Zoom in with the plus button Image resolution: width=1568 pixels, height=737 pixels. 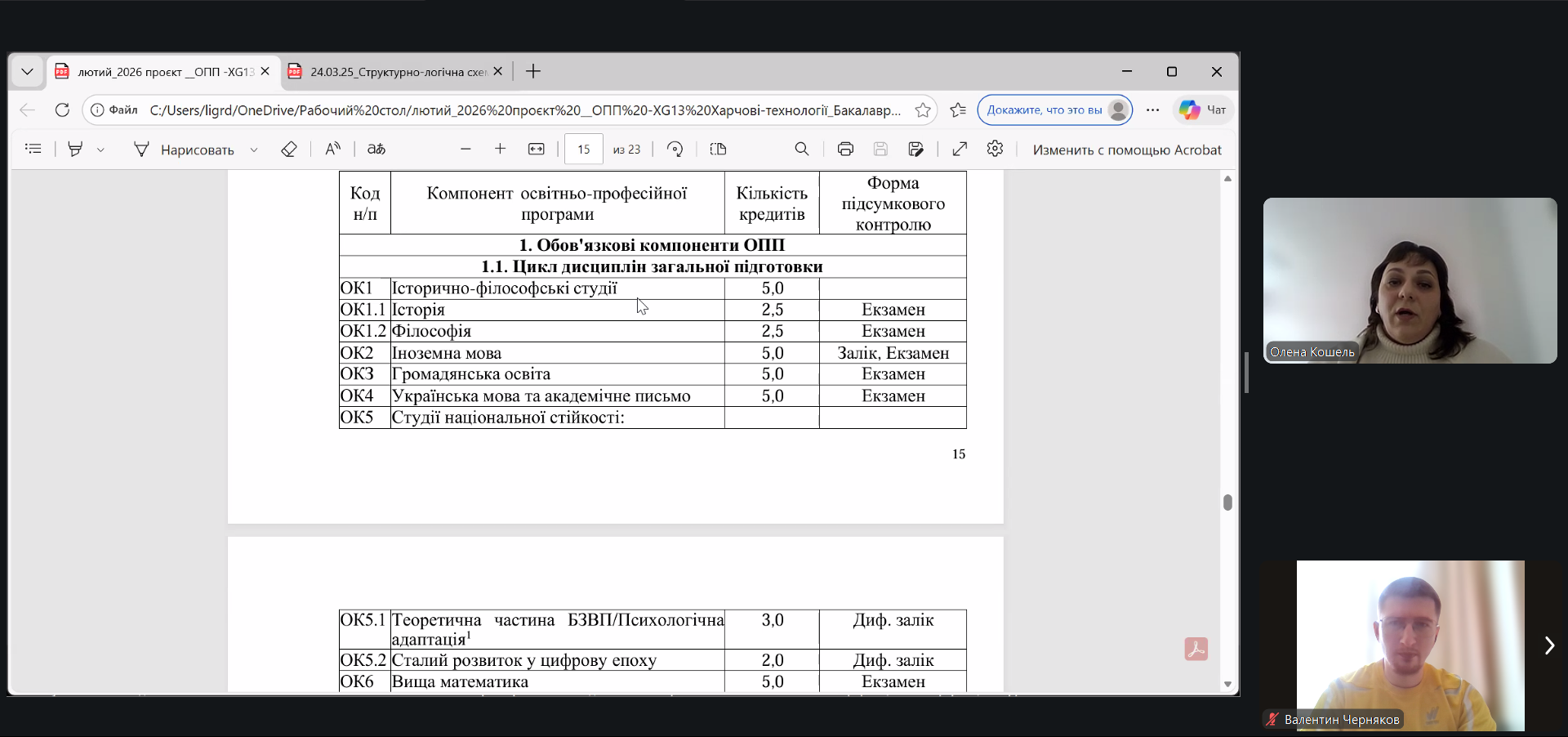(x=501, y=149)
